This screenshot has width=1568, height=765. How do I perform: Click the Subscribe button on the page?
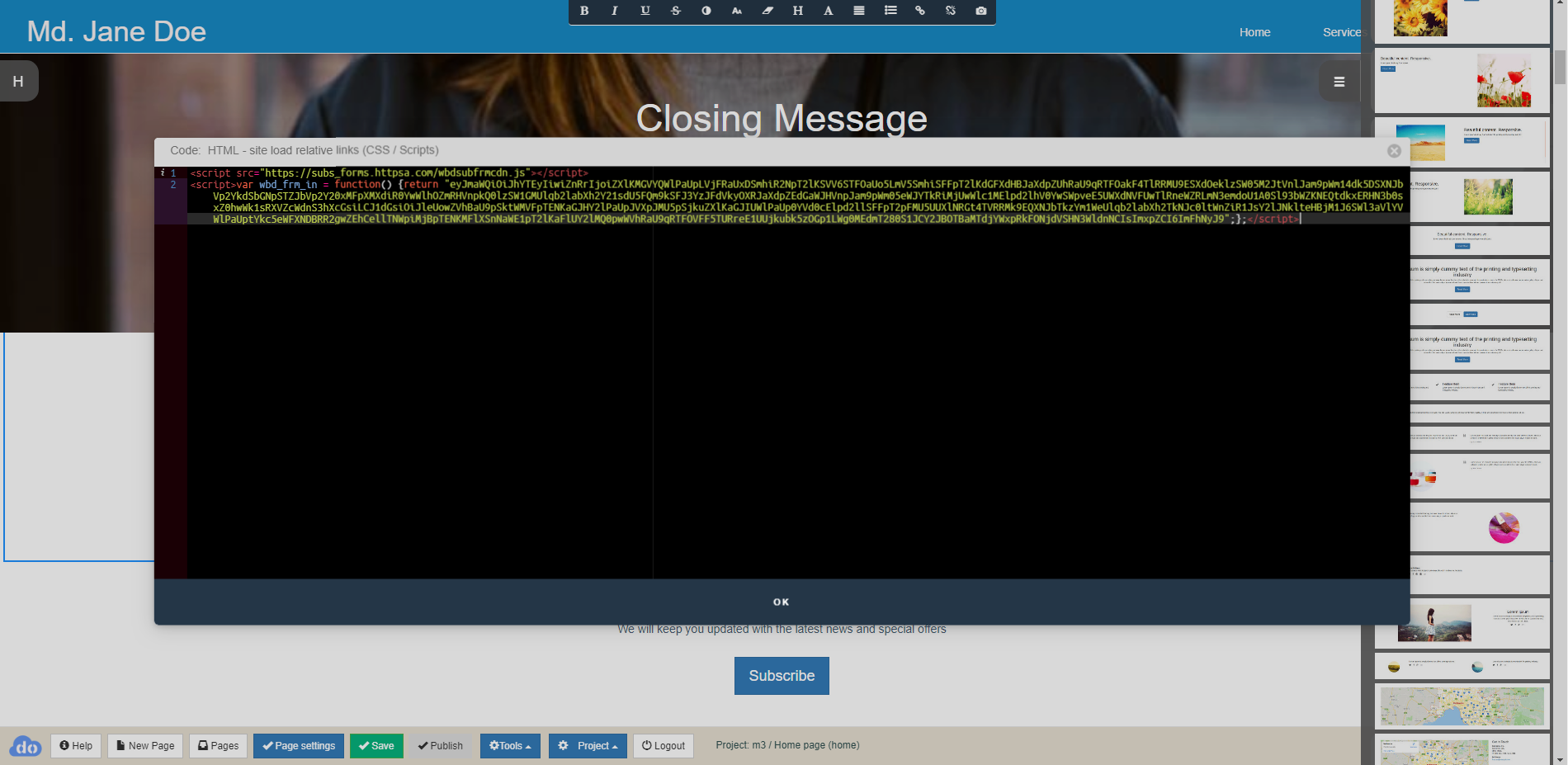point(782,676)
